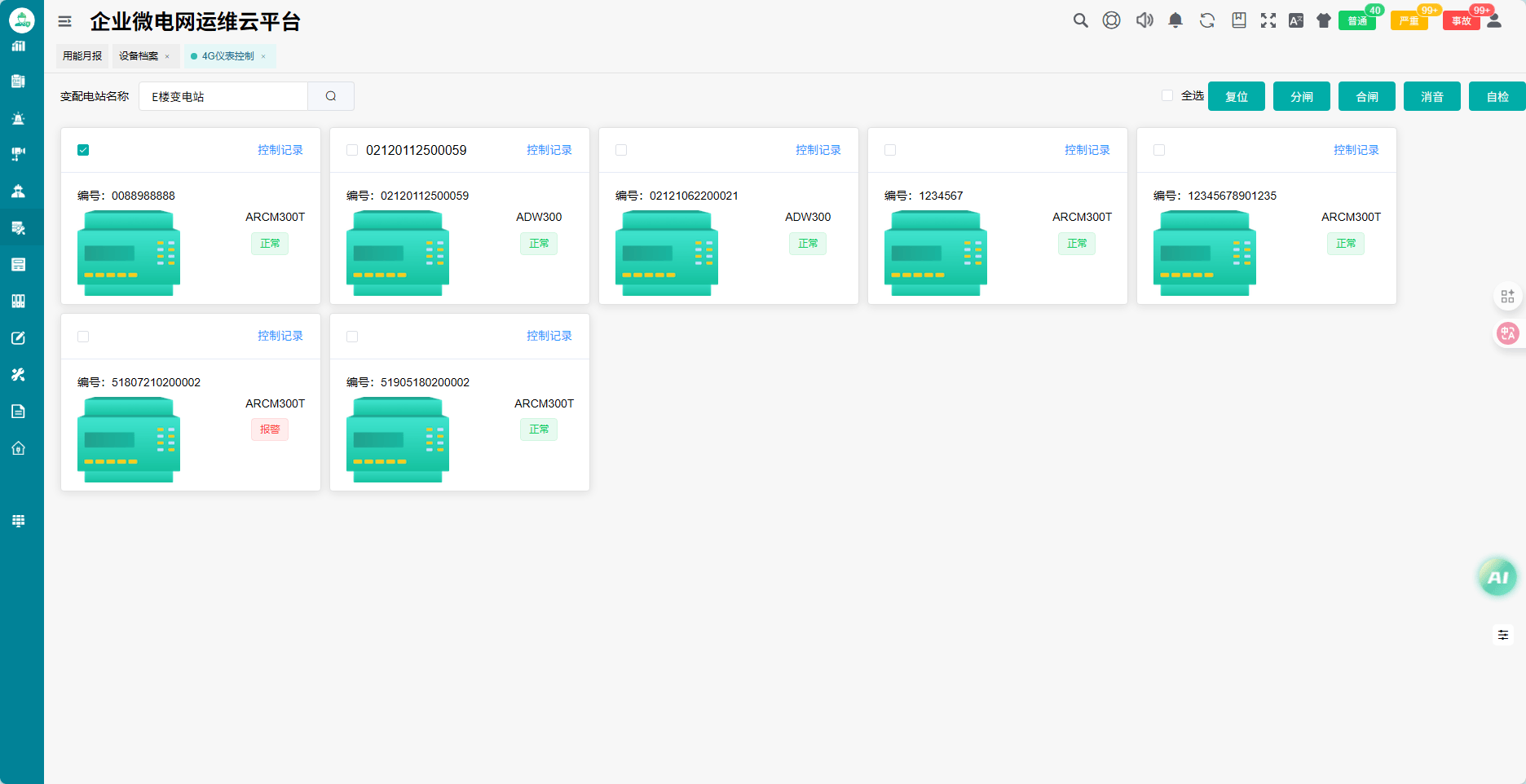Viewport: 1526px width, 784px height.
Task: Open the top bar search magnifier
Action: [1081, 20]
